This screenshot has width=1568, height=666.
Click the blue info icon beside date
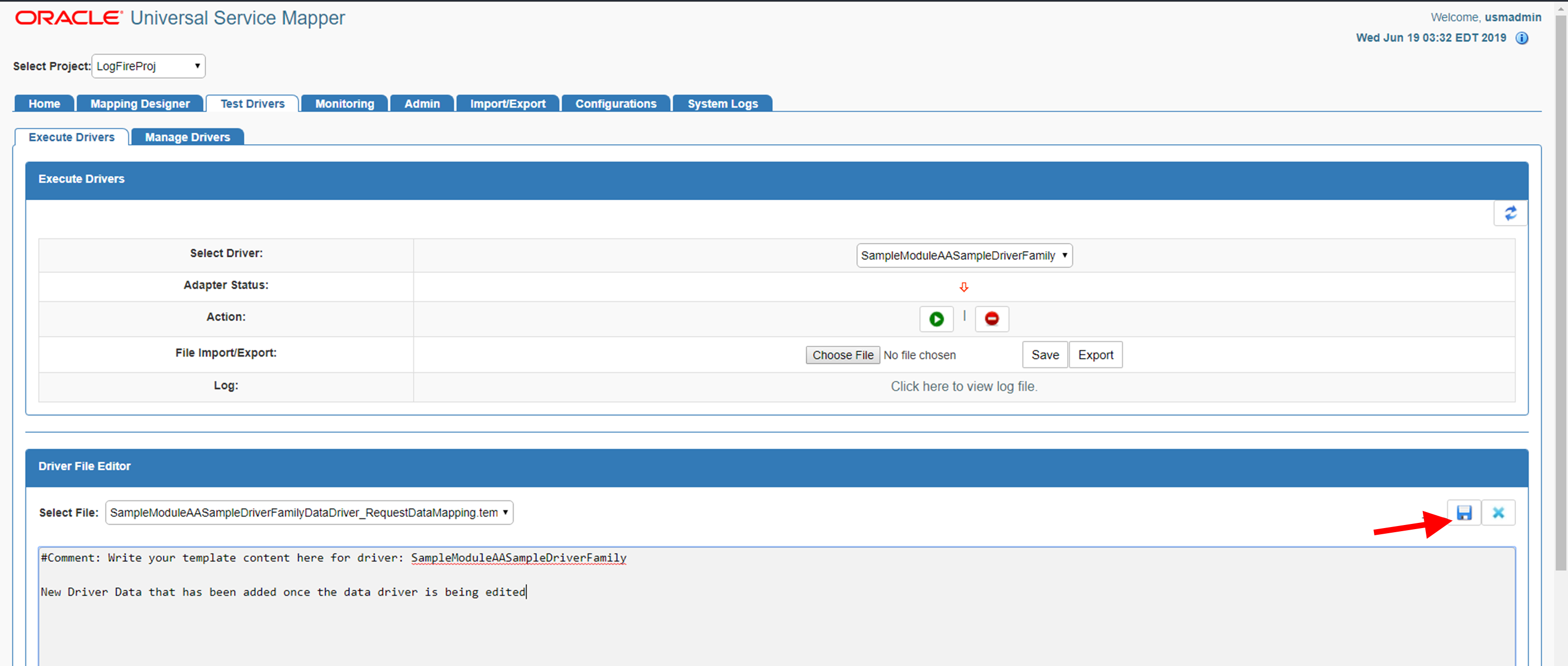click(x=1522, y=39)
